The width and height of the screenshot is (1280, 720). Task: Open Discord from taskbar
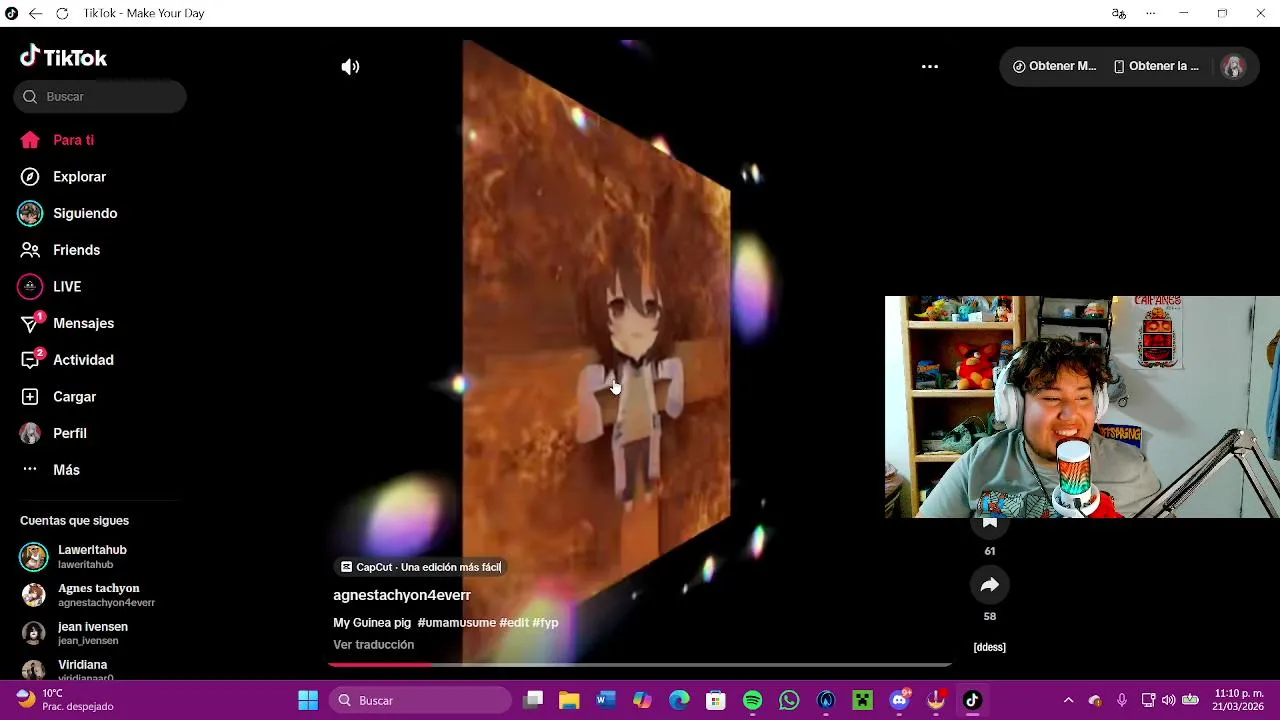tap(899, 700)
